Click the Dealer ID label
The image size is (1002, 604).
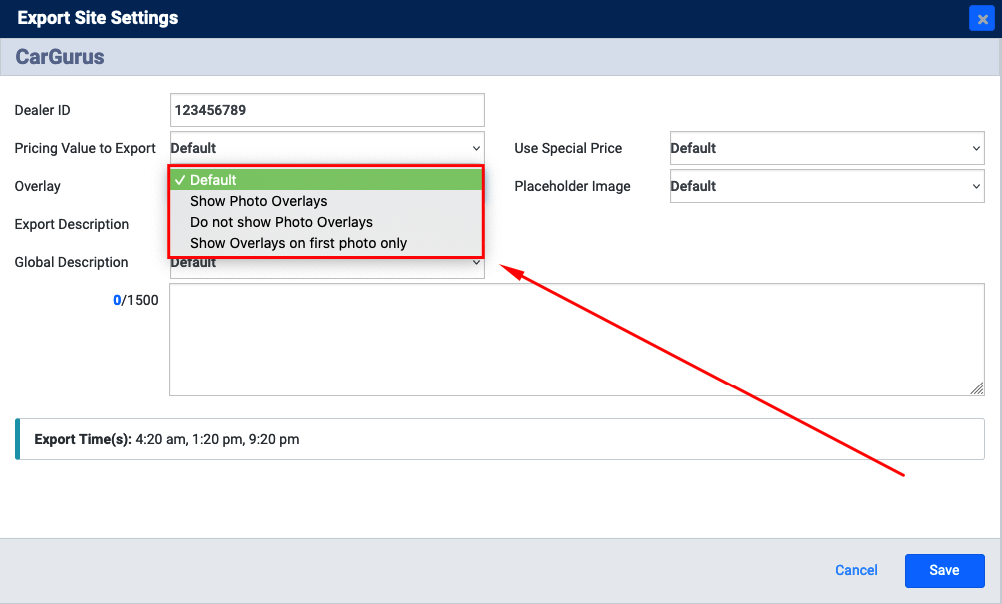pyautogui.click(x=42, y=110)
